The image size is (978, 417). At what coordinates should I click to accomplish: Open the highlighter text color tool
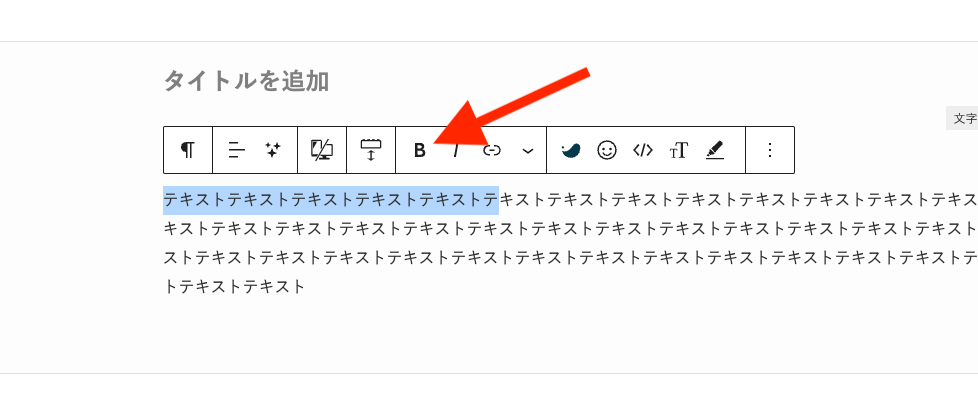coord(715,150)
